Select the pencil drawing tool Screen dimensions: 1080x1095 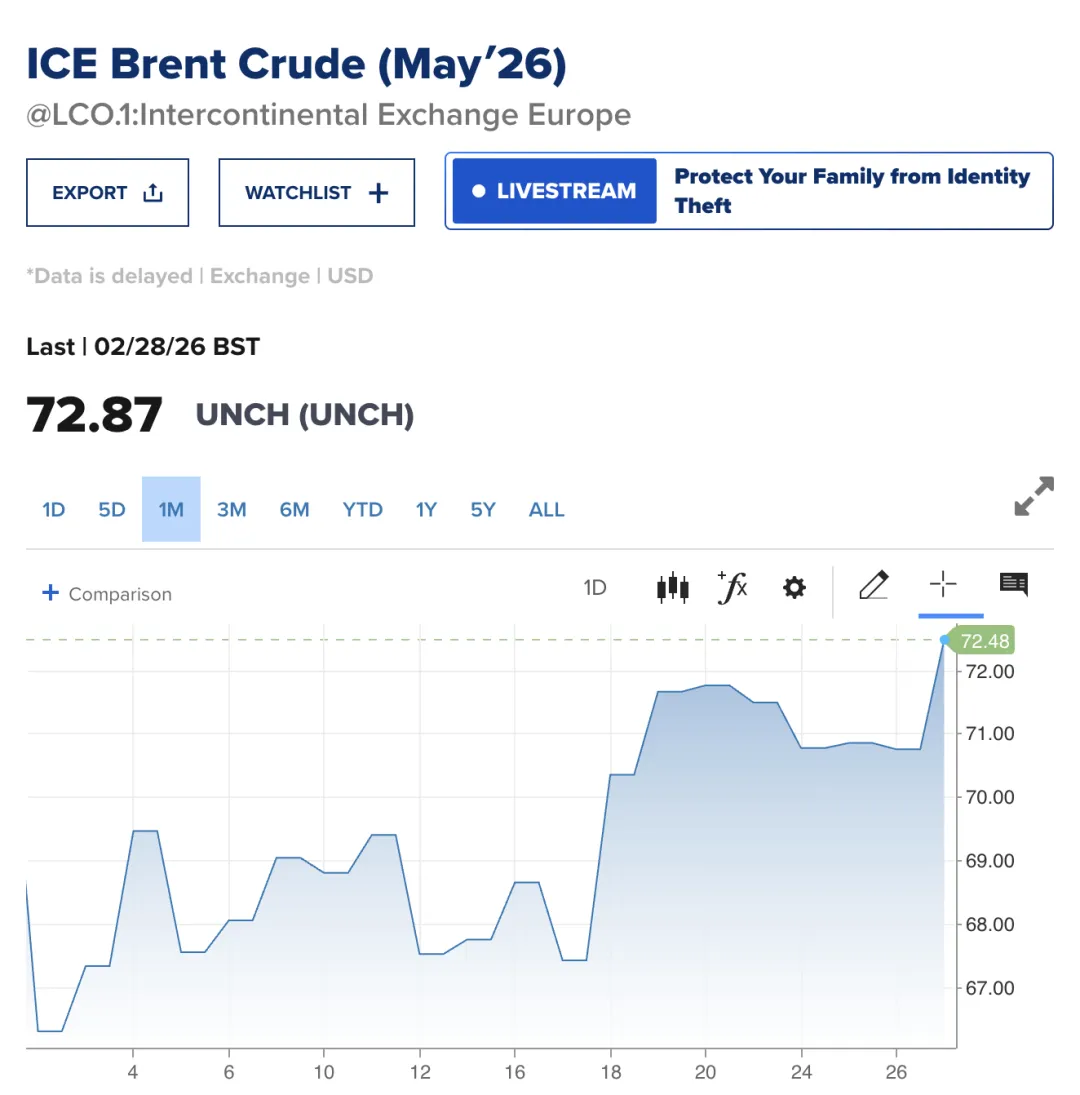(873, 585)
